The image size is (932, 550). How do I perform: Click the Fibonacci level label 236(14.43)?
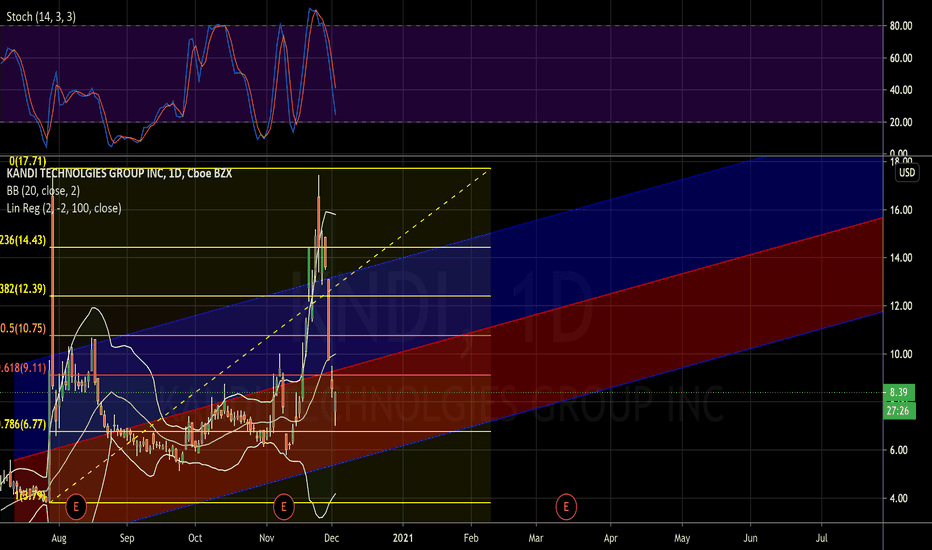(23, 240)
